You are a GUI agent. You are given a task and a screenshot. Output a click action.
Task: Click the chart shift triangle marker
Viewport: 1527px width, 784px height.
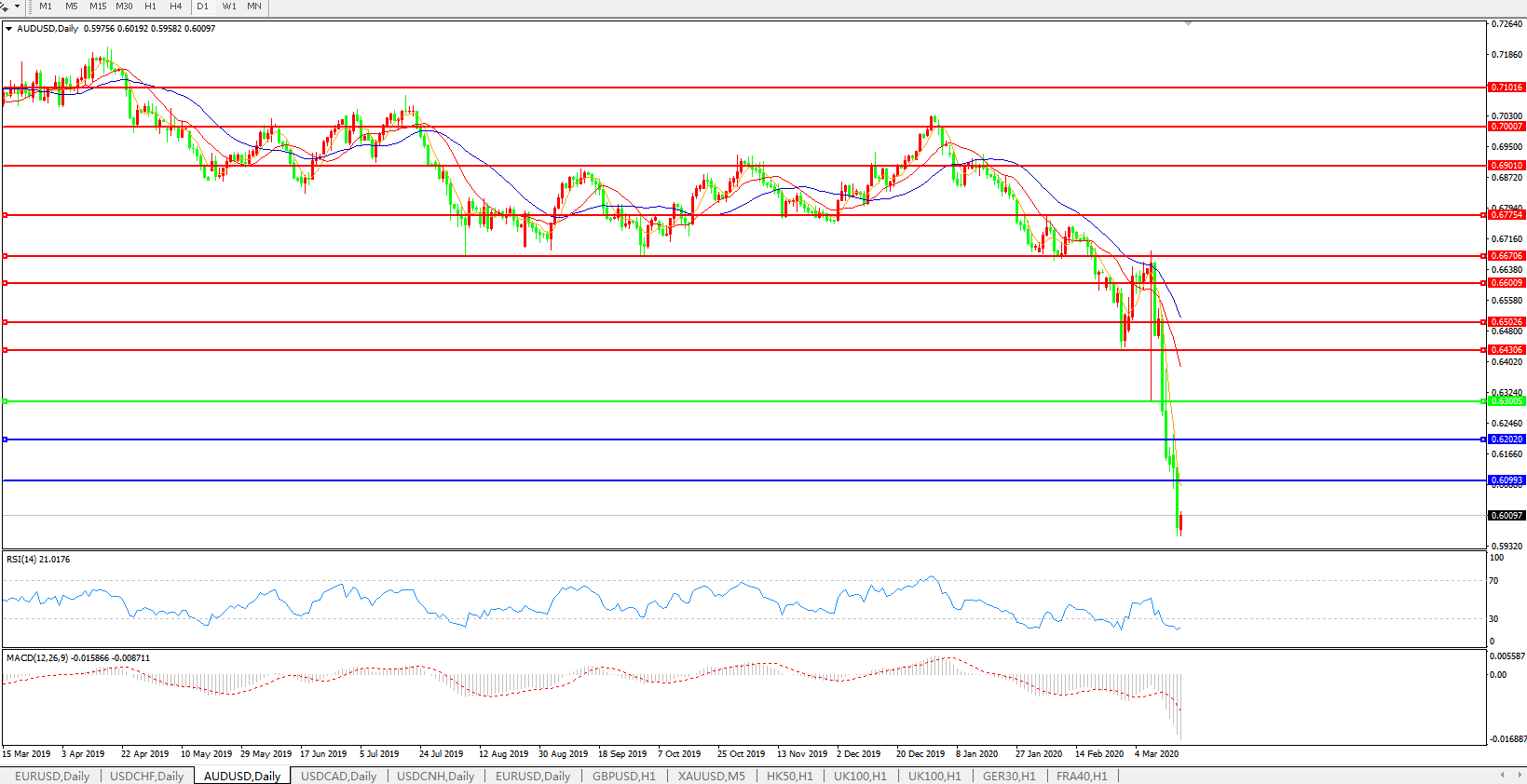(1188, 23)
